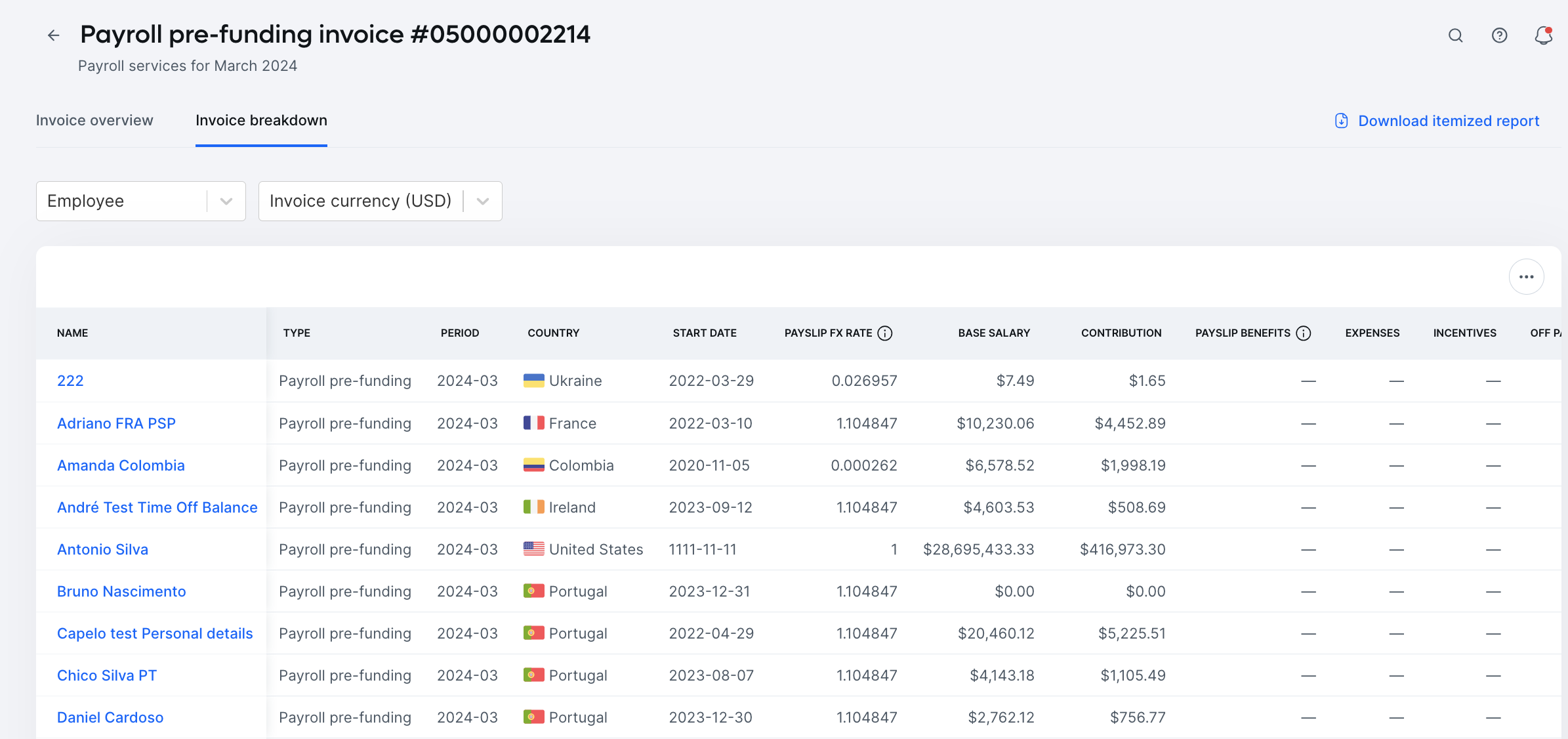Click the Payslip Benefits info icon

[1303, 333]
